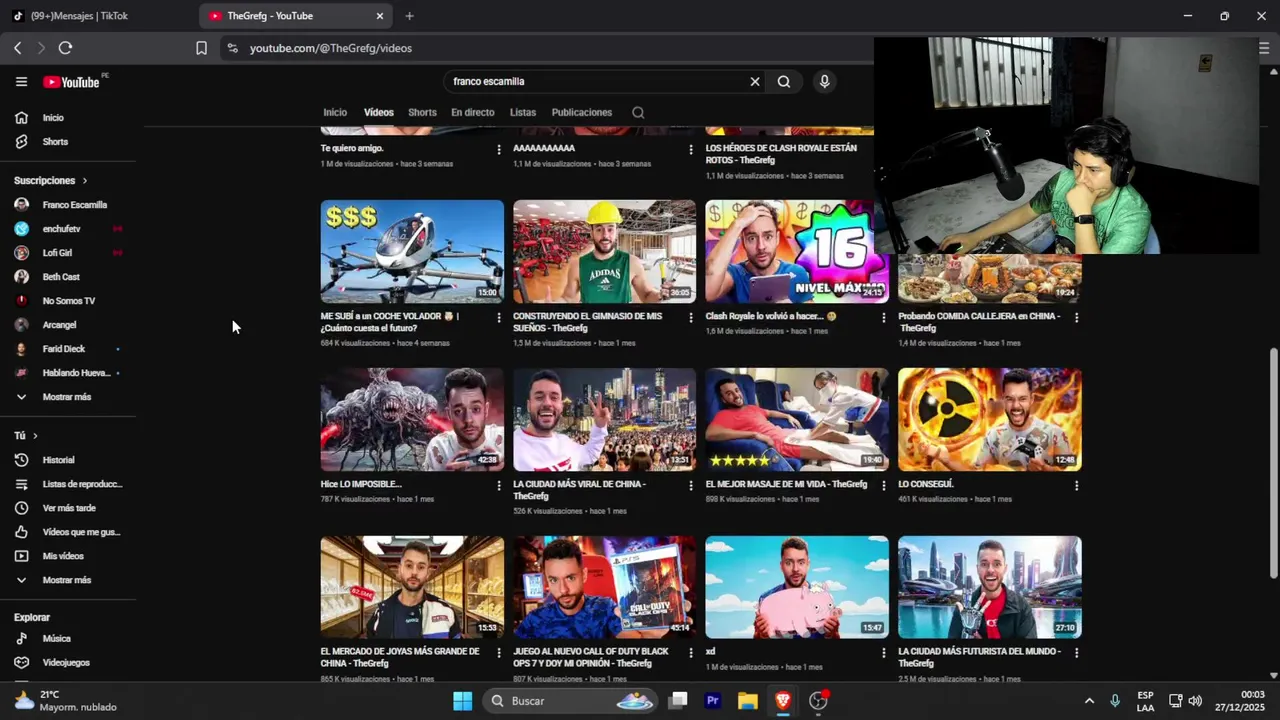Open the YouTube hamburger guide menu
Screen dimensions: 1280x720
(x=21, y=82)
